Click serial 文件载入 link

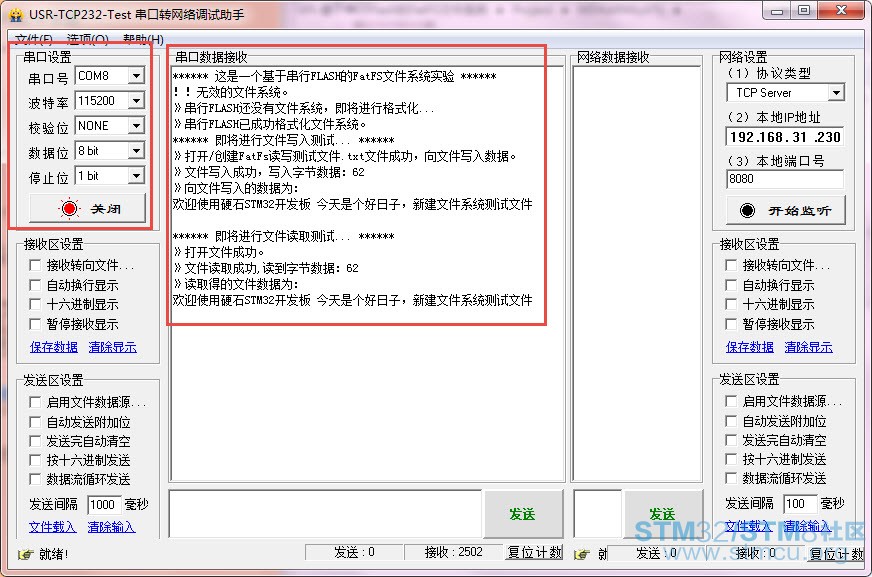(x=52, y=526)
